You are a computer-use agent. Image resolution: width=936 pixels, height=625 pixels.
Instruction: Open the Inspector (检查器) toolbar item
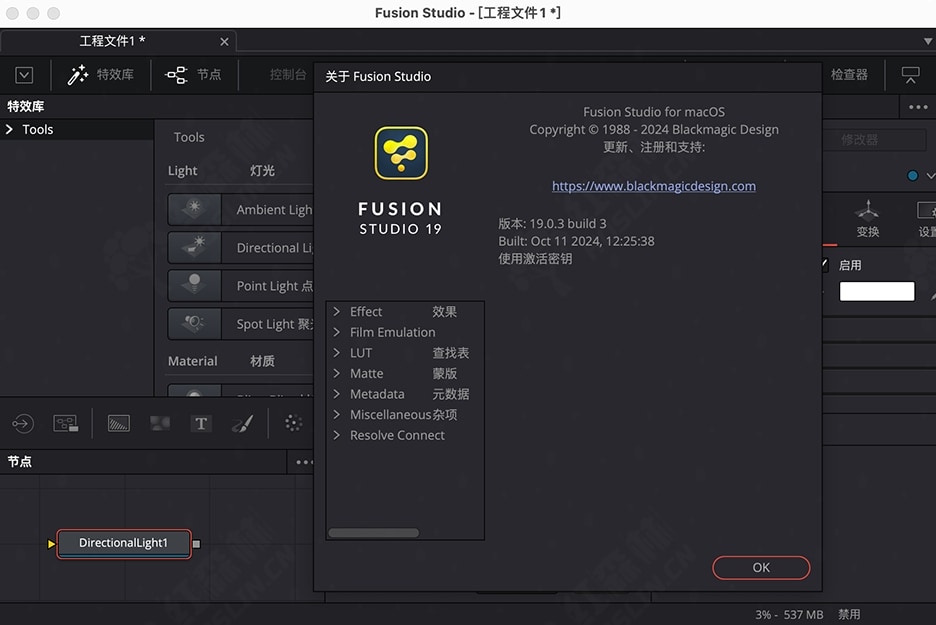pyautogui.click(x=849, y=75)
